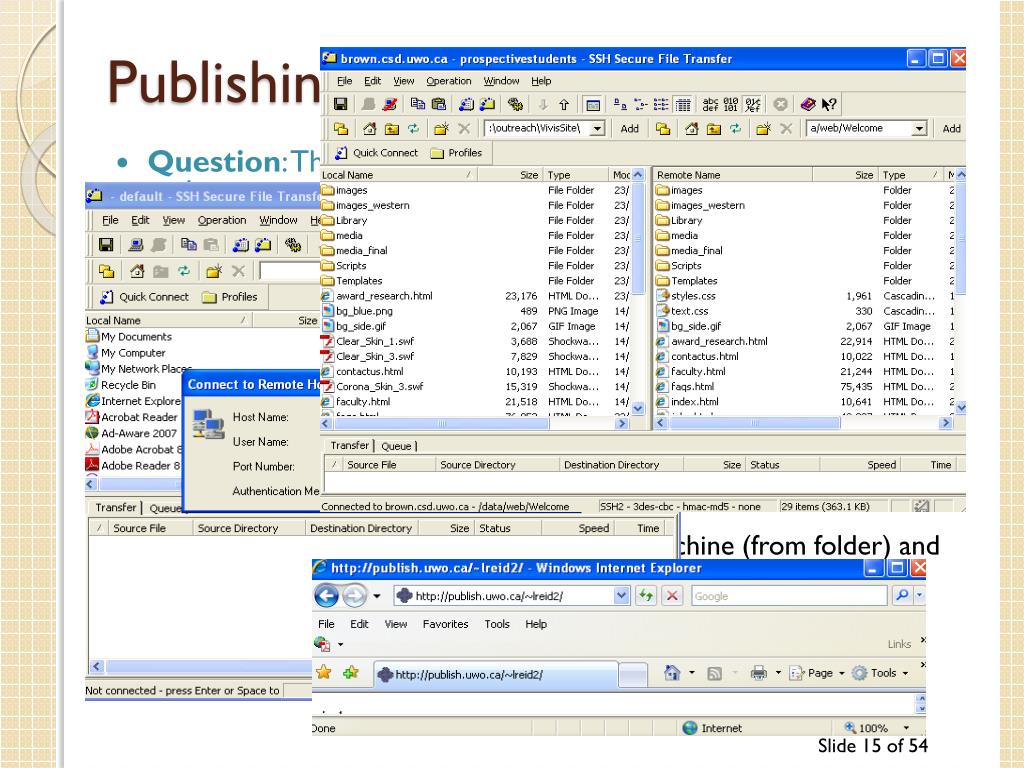The height and width of the screenshot is (768, 1024).
Task: Switch to the Queue tab in brown.csd.uwo.ca window
Action: 396,446
